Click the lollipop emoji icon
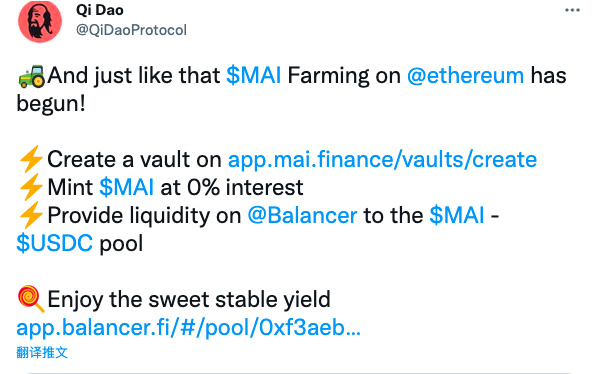 31,299
